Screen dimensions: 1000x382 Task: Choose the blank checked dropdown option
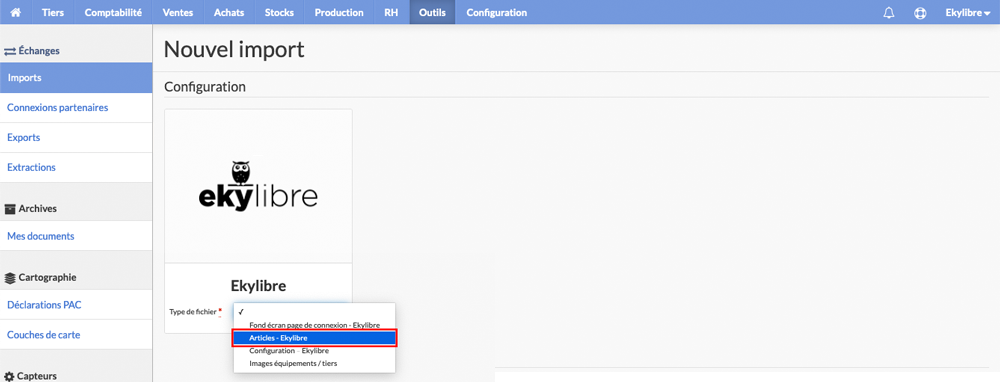coord(314,312)
